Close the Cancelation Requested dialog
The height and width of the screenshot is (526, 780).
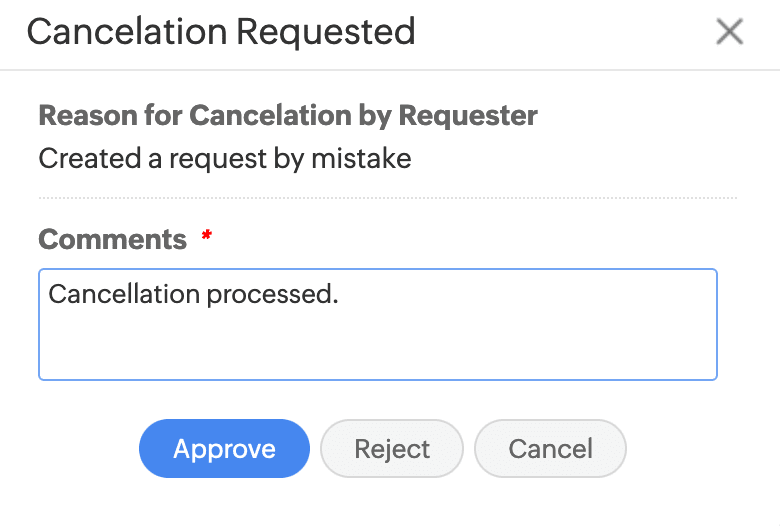click(730, 32)
